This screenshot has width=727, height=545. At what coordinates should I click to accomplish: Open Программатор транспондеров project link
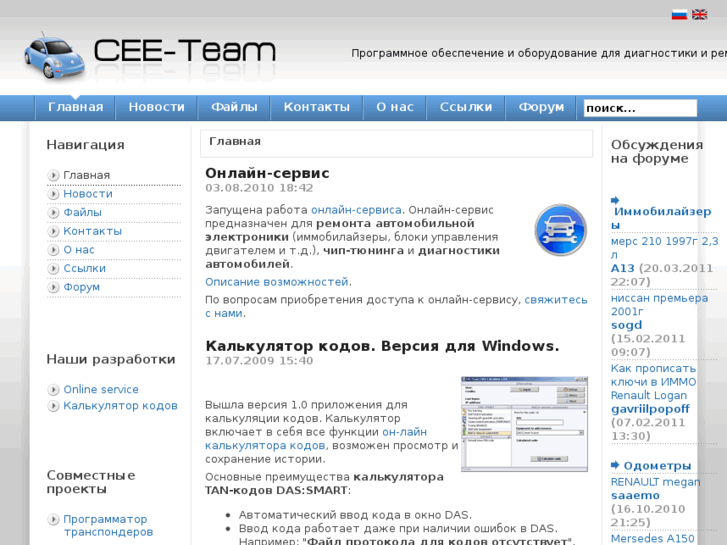108,526
